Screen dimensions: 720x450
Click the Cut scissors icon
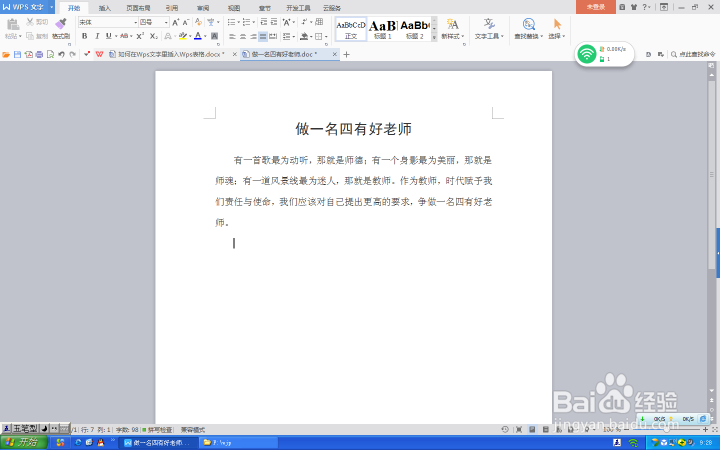point(30,22)
